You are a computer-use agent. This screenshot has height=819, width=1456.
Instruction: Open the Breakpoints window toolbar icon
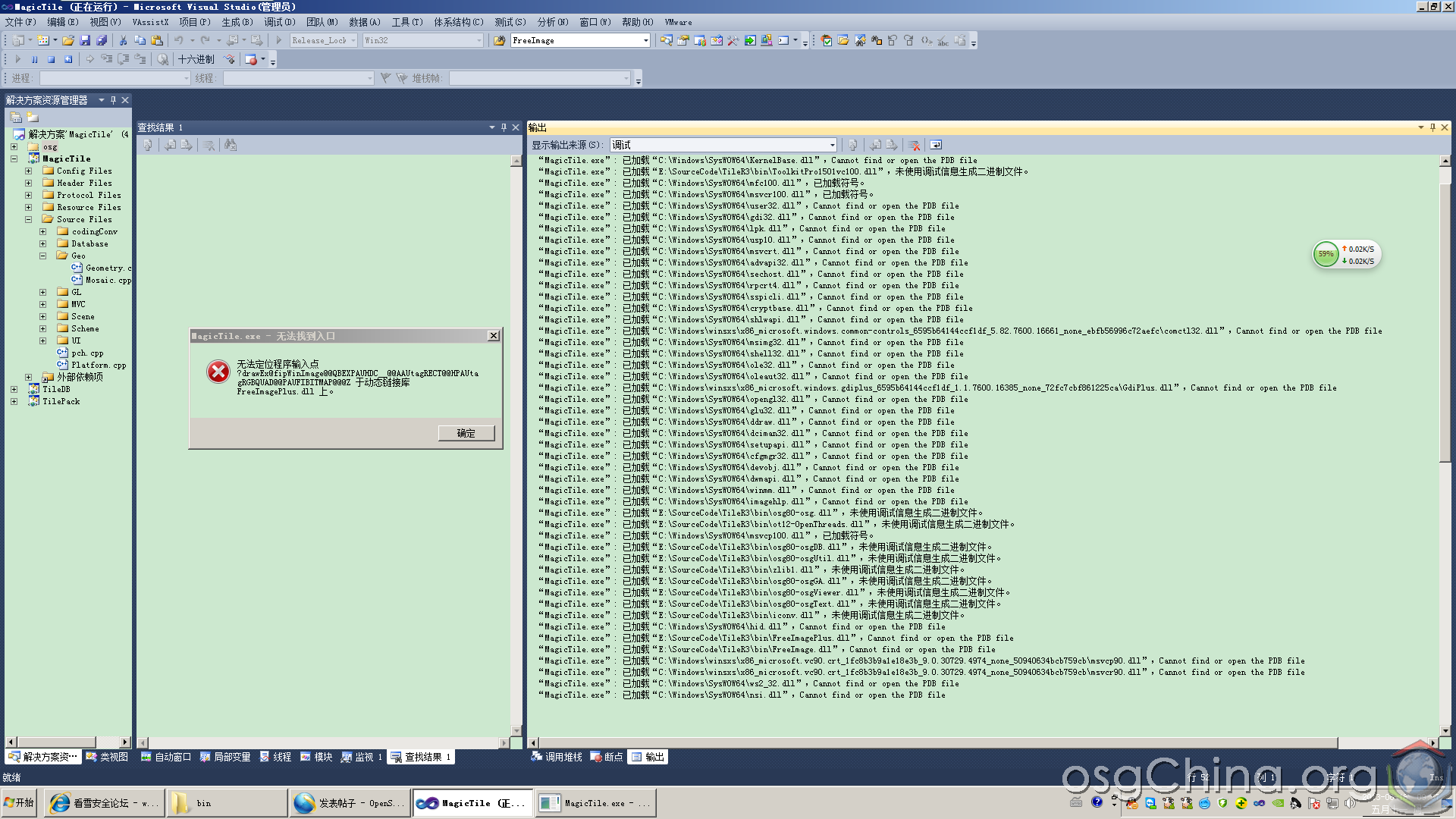tap(252, 59)
